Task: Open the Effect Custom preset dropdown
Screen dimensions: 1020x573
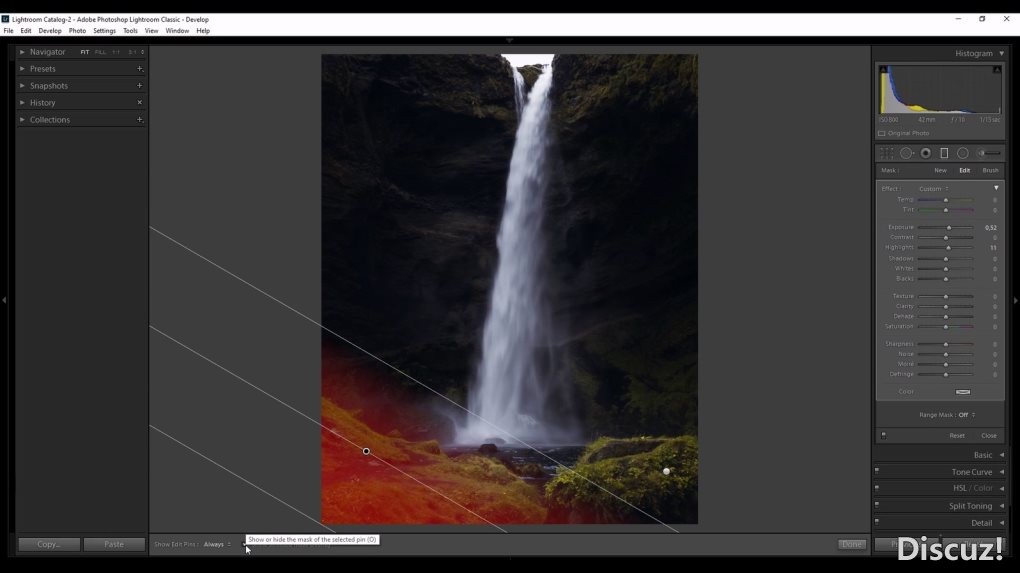Action: tap(933, 189)
